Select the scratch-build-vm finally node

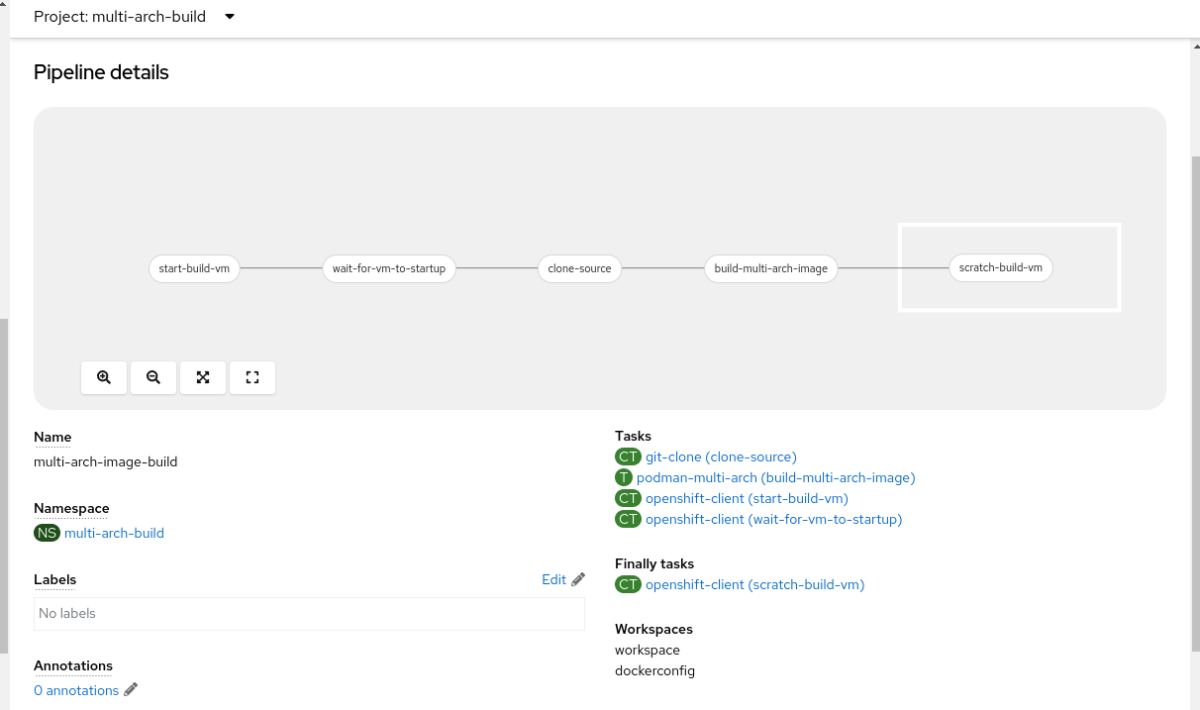click(x=1001, y=267)
